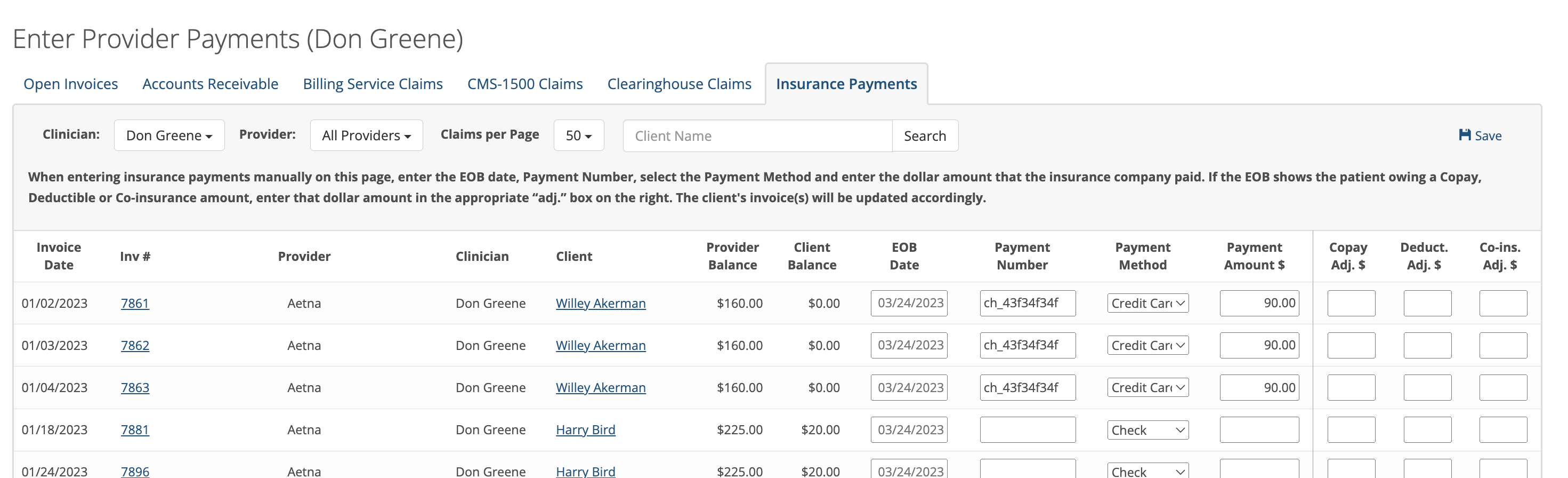
Task: Open Check payment method dropdown for invoice 7896
Action: tap(1148, 471)
